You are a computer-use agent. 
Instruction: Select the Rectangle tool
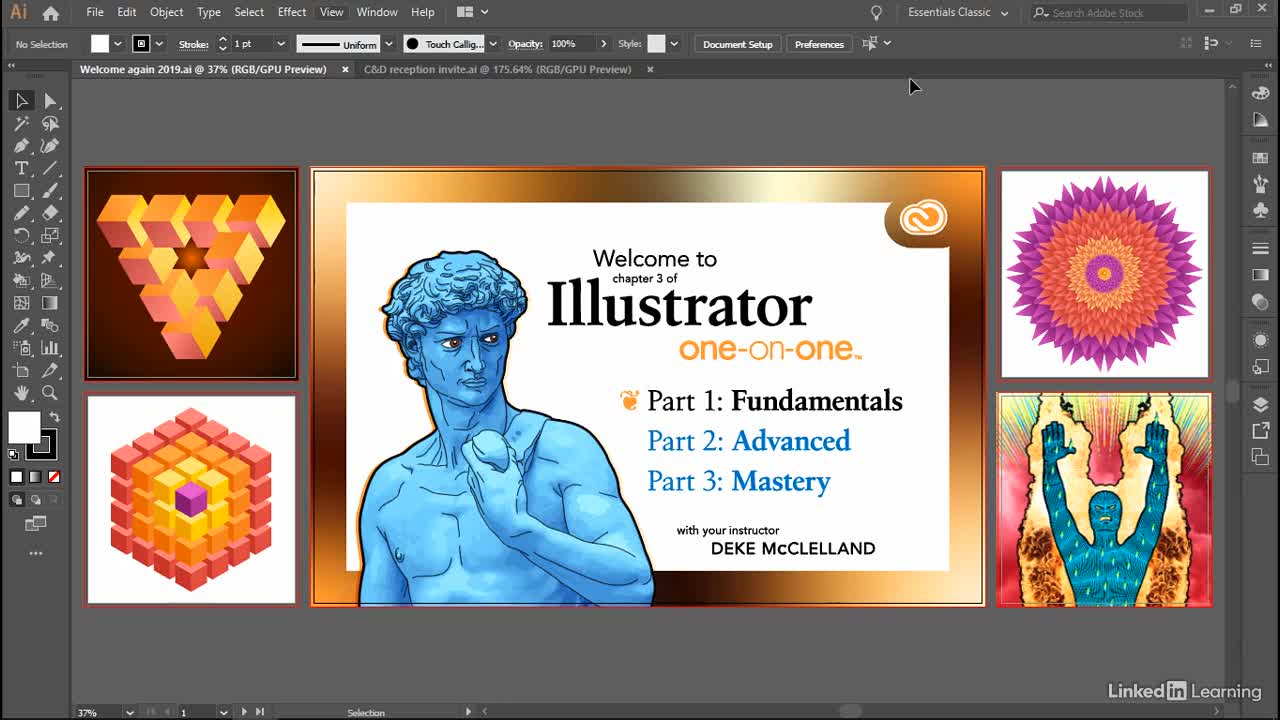[21, 191]
